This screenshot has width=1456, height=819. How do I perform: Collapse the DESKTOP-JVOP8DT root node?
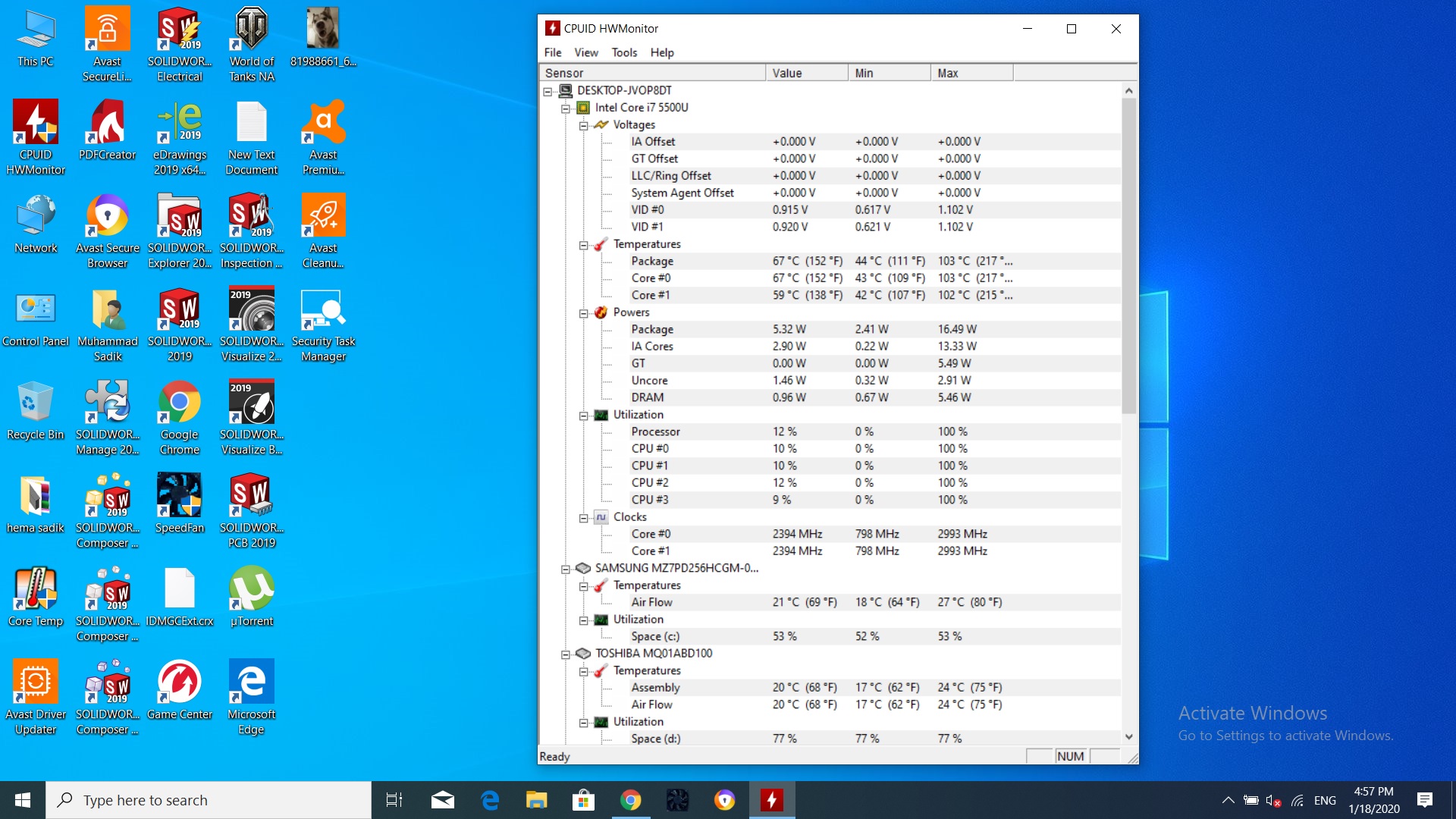(x=548, y=91)
